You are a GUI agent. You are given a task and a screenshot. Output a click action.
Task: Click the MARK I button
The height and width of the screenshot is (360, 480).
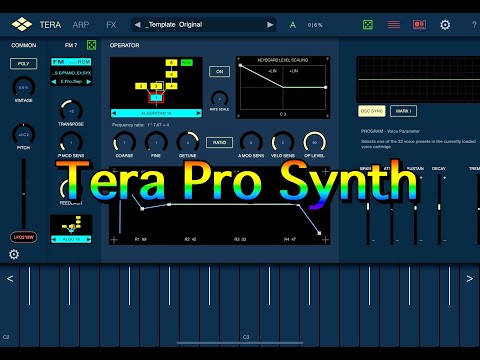[x=403, y=111]
